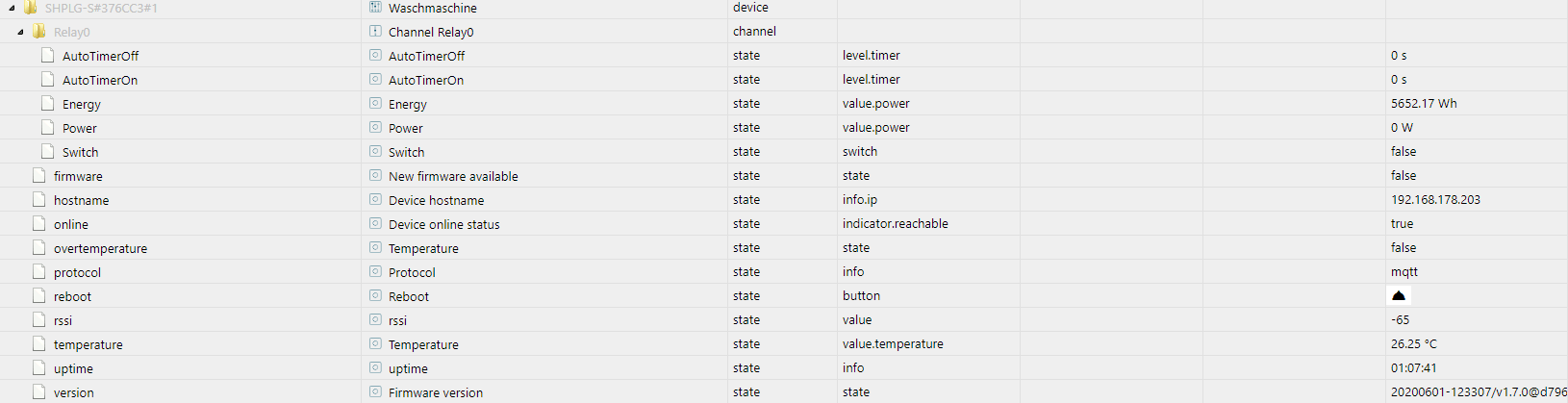Click the state icon beside Reboot name
Image resolution: width=1568 pixels, height=403 pixels.
tap(376, 295)
